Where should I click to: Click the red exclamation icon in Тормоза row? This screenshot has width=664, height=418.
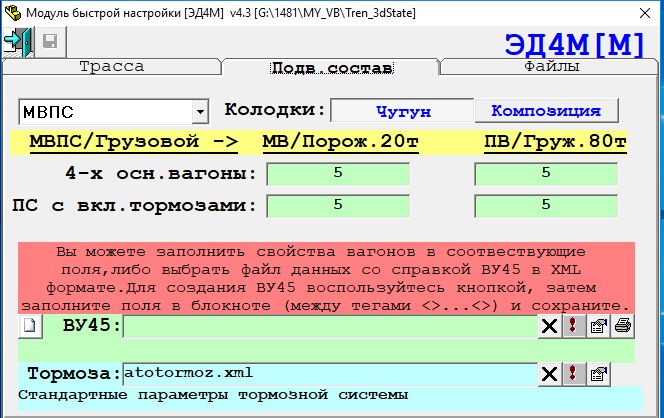[x=574, y=374]
